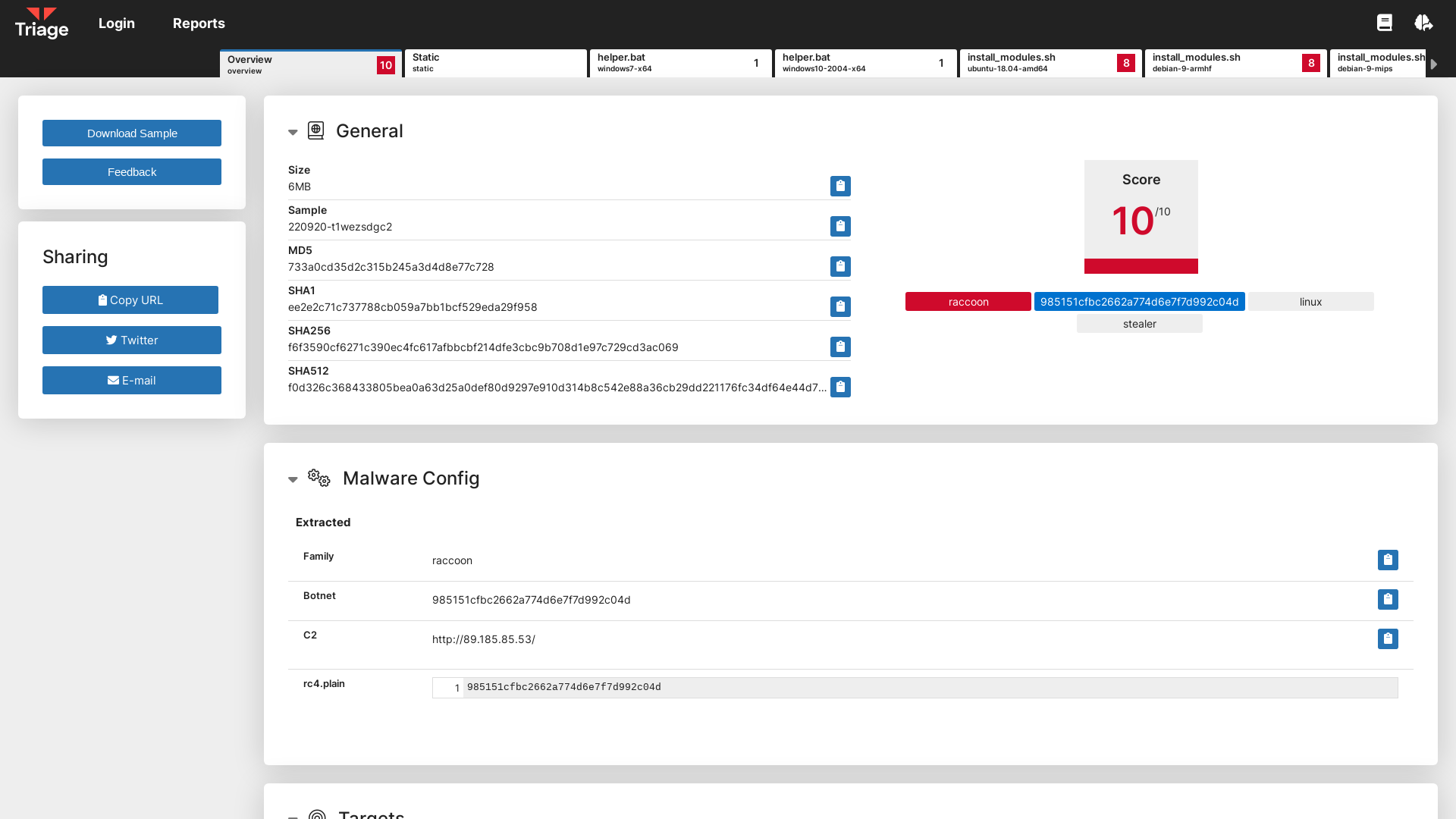Share the report via Twitter

131,340
